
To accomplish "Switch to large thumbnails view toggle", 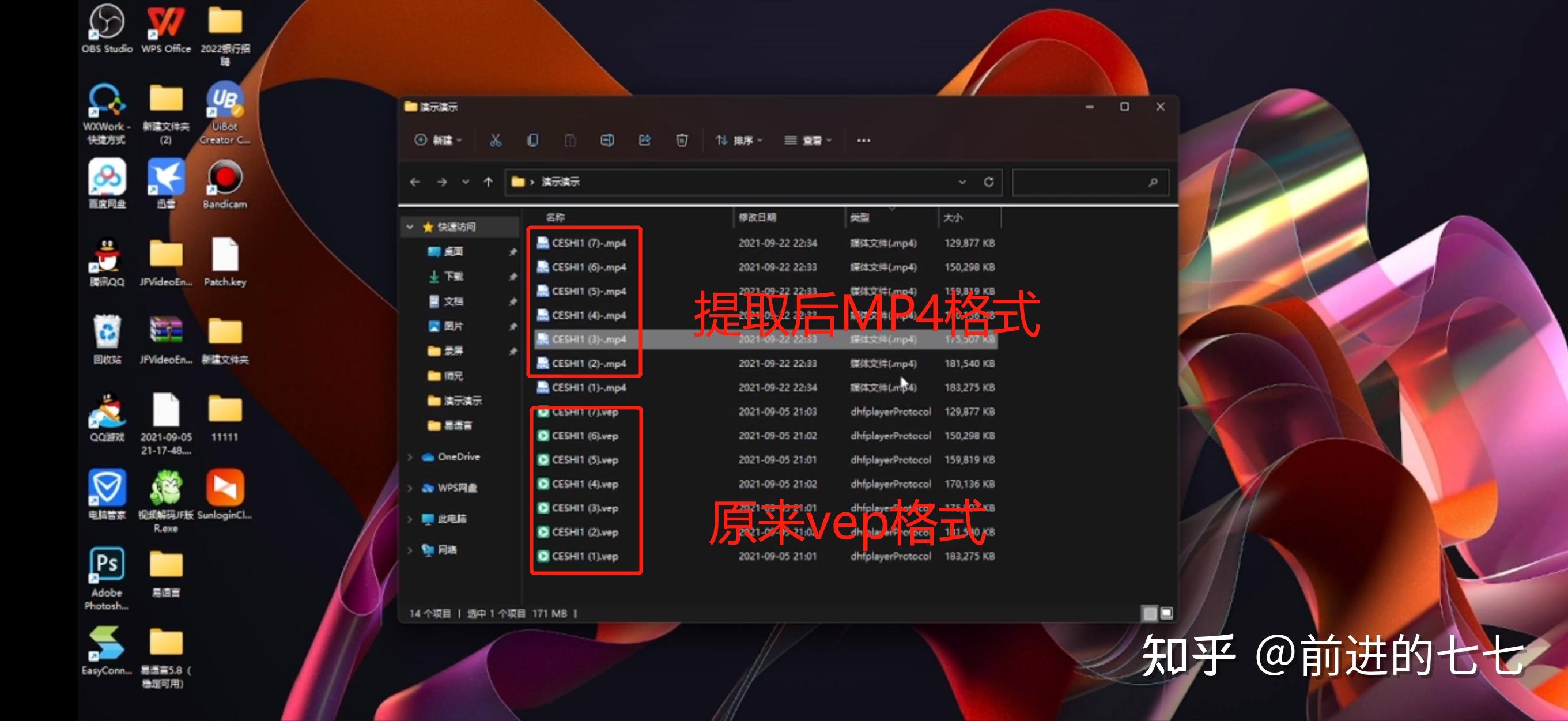I will 1166,613.
